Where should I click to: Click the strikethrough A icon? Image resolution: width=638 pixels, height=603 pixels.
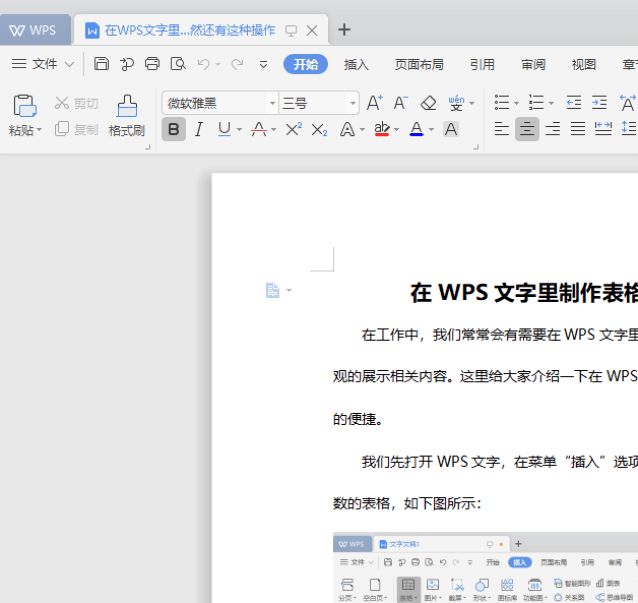[259, 129]
